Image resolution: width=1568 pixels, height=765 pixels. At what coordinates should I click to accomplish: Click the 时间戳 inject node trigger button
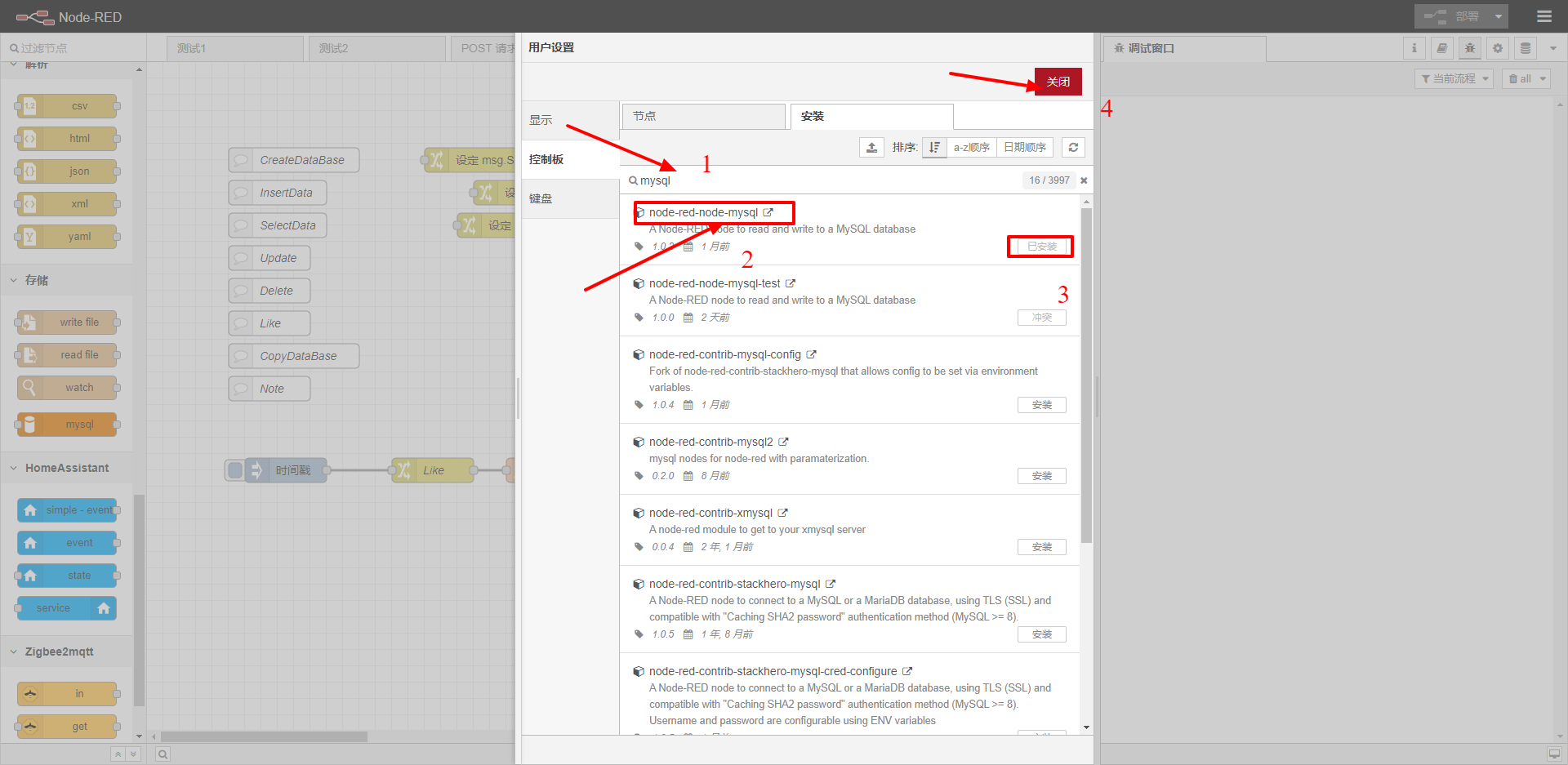(x=235, y=470)
